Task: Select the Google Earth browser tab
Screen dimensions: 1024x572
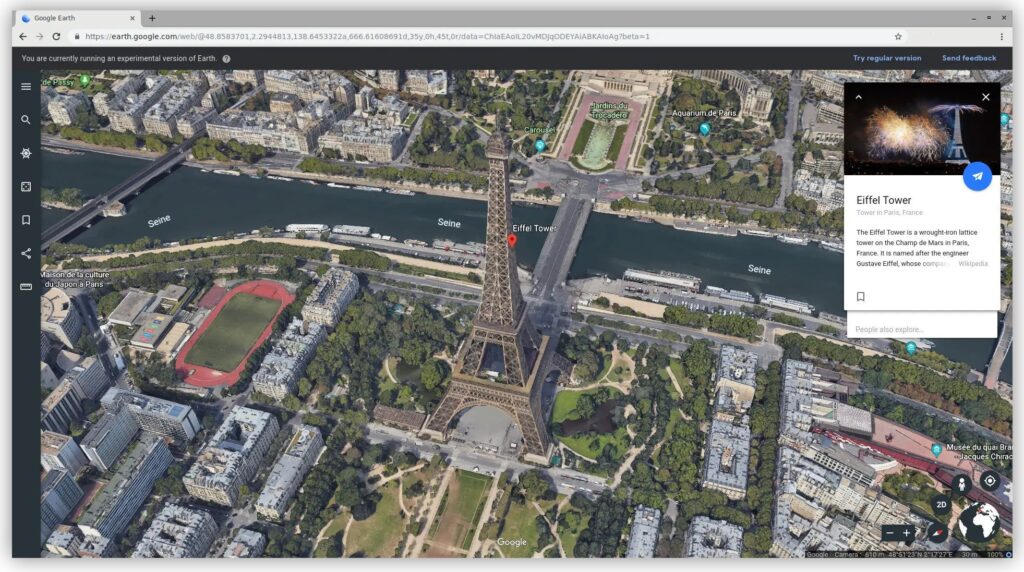Action: click(76, 18)
